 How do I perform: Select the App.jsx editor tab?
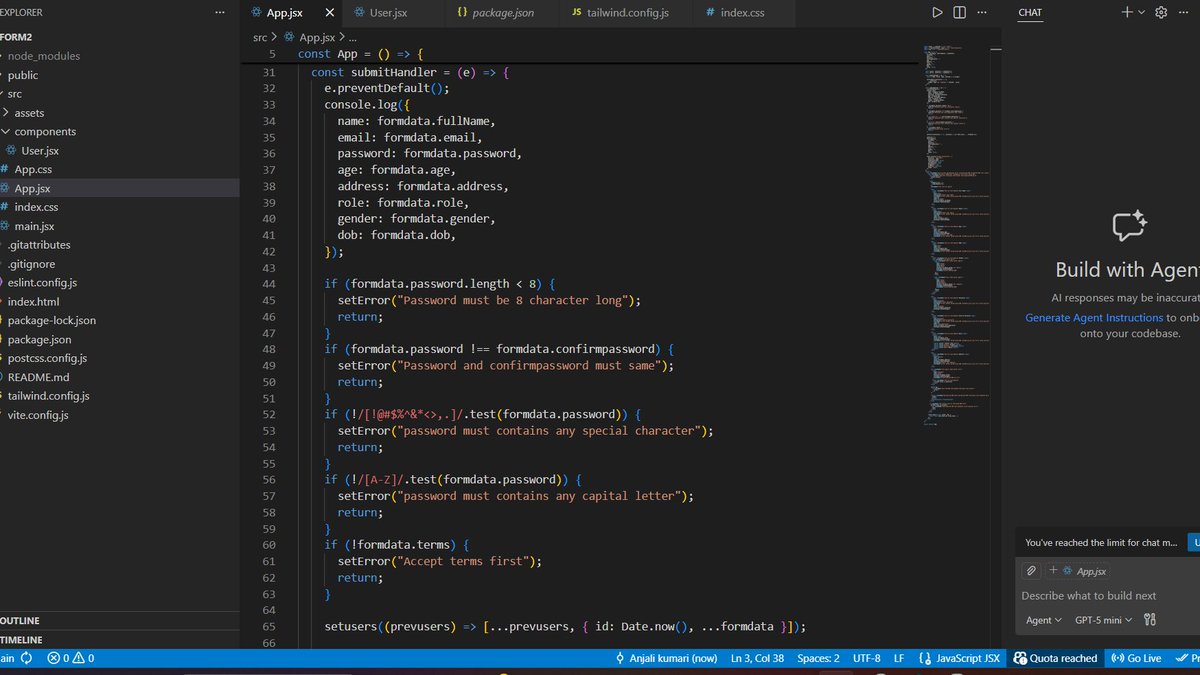[283, 13]
